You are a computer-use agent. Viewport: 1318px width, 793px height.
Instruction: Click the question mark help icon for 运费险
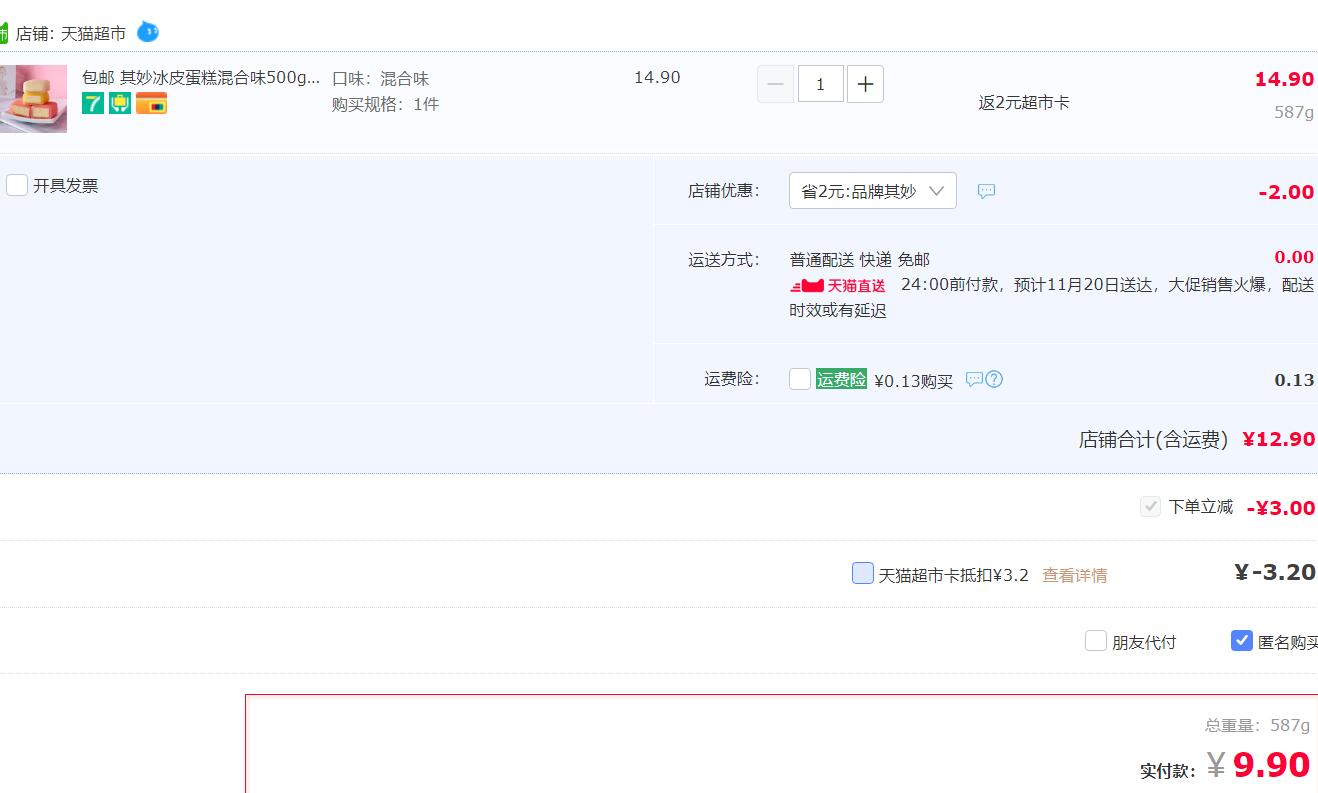point(994,380)
